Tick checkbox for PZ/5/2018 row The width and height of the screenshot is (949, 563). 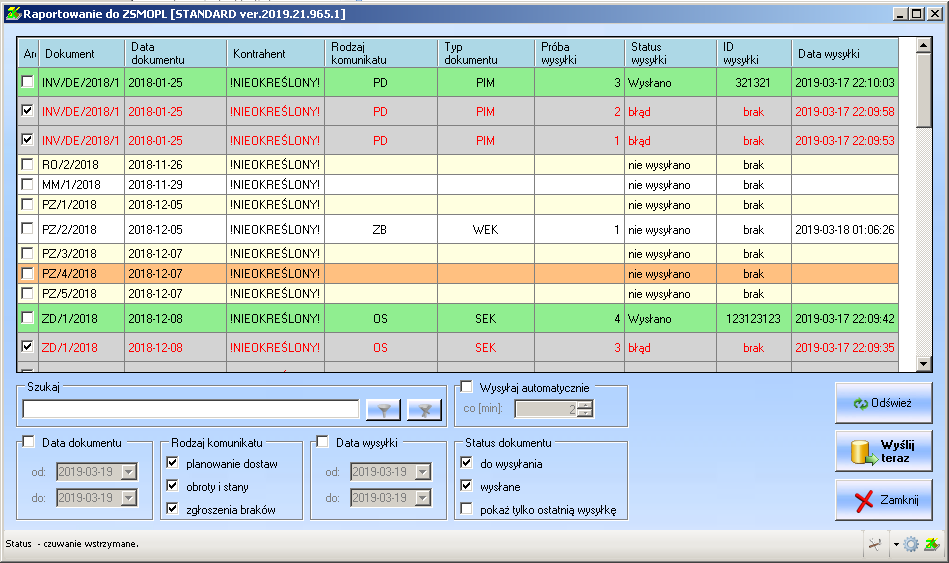27,293
